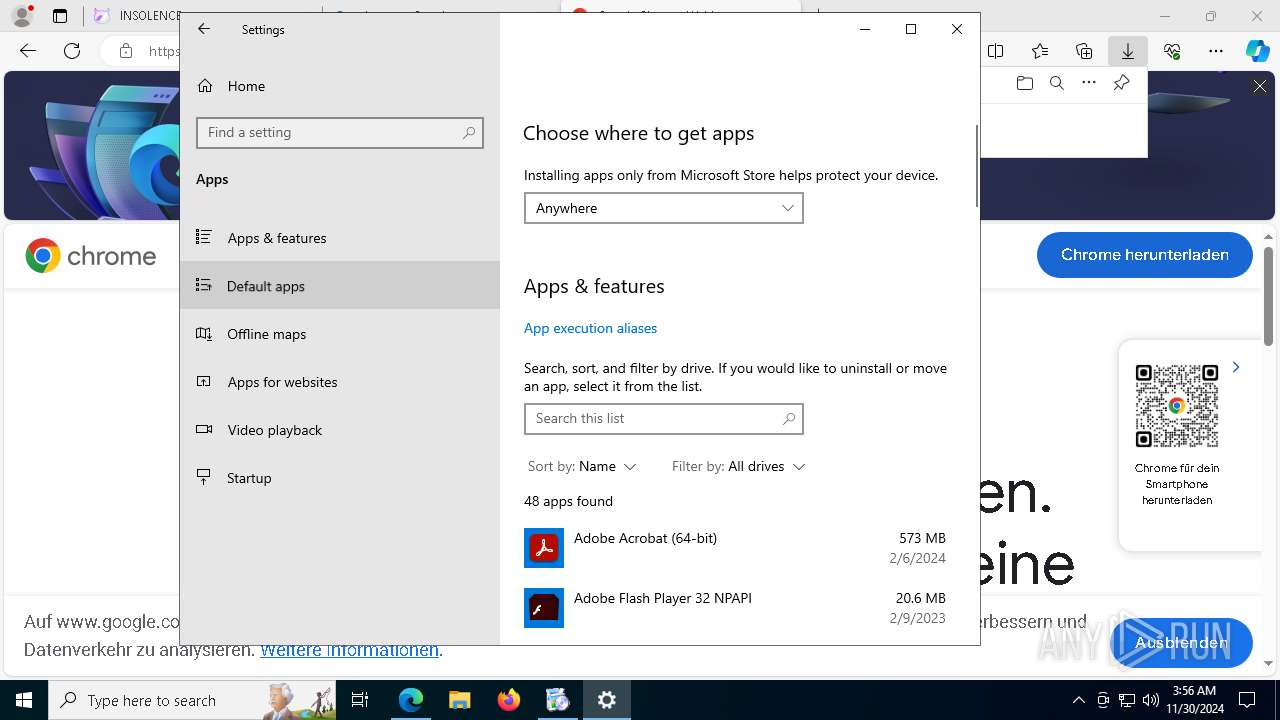Open Edge from taskbar
The width and height of the screenshot is (1280, 720).
(x=411, y=700)
